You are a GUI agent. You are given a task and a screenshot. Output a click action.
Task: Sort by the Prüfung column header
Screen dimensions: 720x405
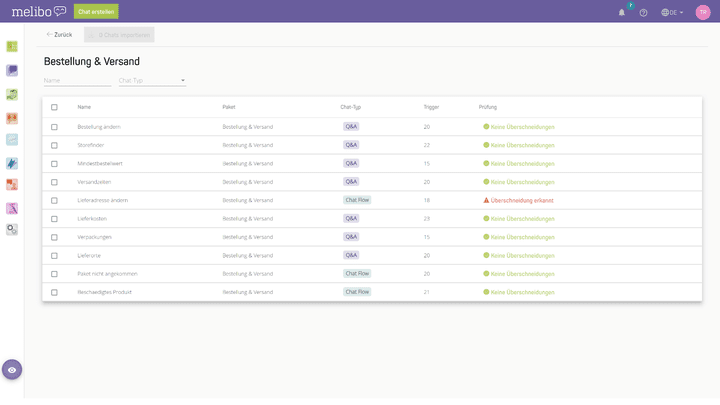(488, 107)
